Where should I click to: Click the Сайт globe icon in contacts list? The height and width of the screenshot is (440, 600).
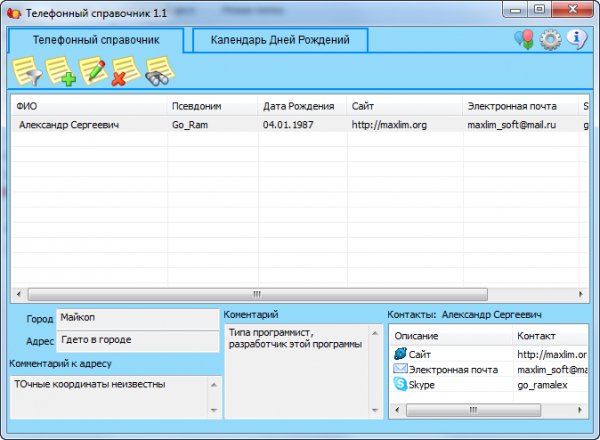400,354
